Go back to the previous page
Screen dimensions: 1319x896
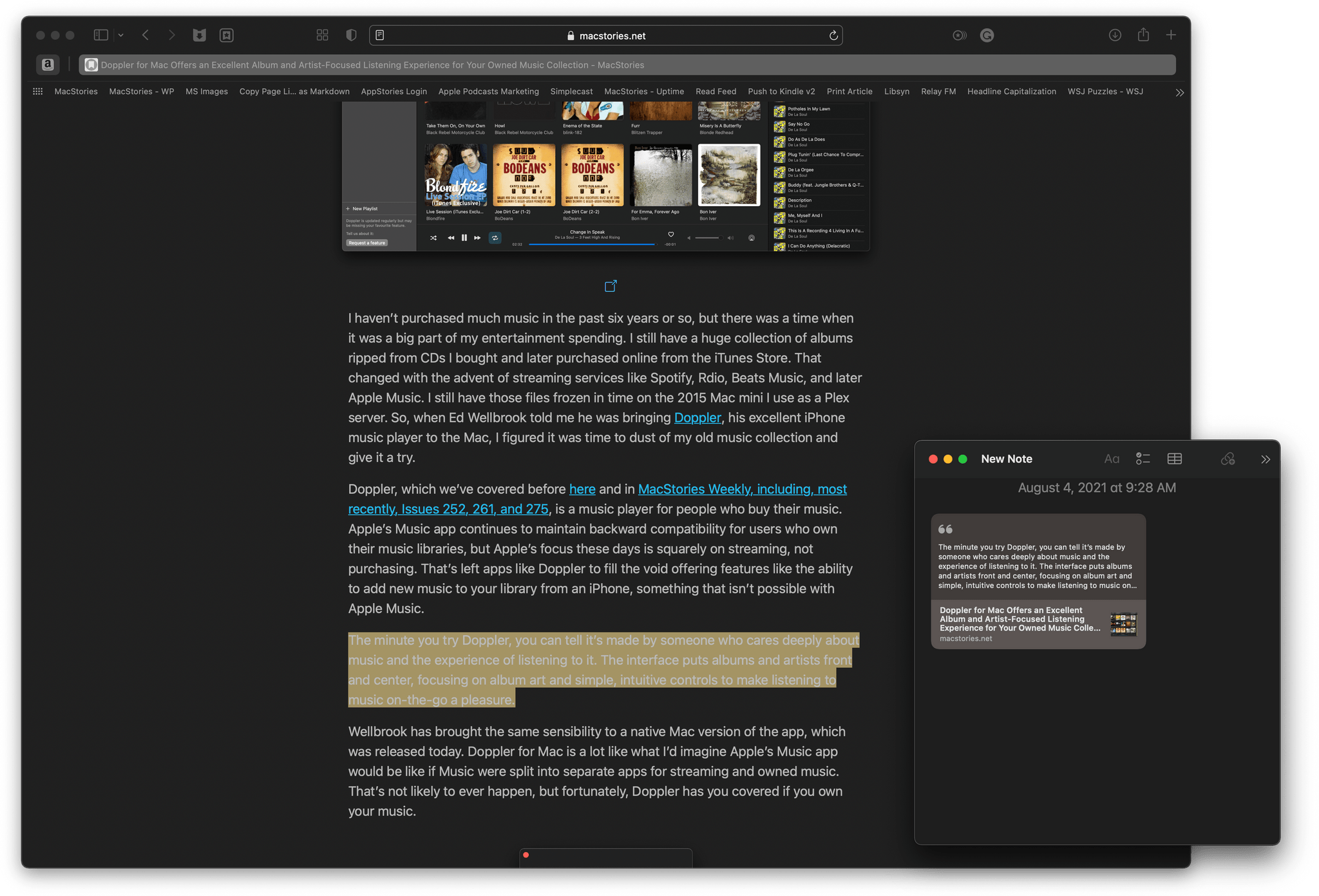pyautogui.click(x=146, y=35)
